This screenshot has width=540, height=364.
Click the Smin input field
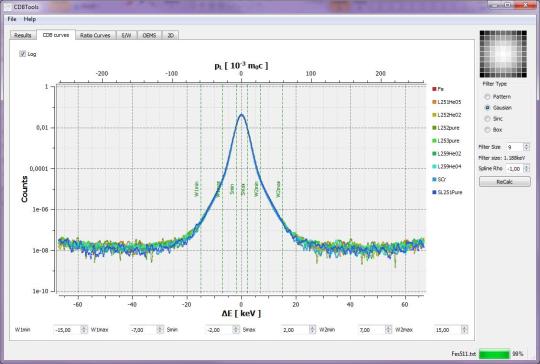[219, 330]
